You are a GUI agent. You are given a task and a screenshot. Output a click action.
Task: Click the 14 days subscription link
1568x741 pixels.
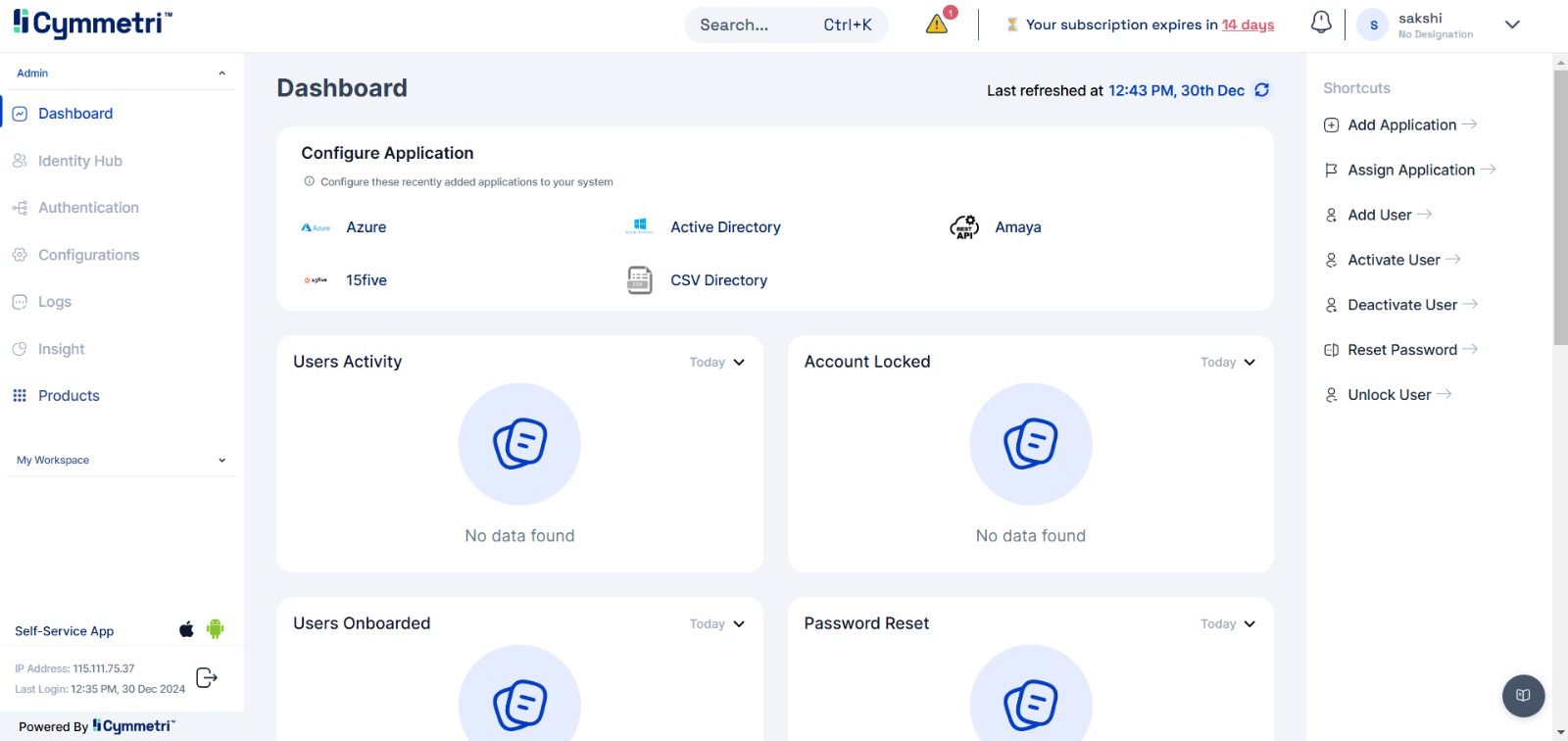coord(1248,25)
